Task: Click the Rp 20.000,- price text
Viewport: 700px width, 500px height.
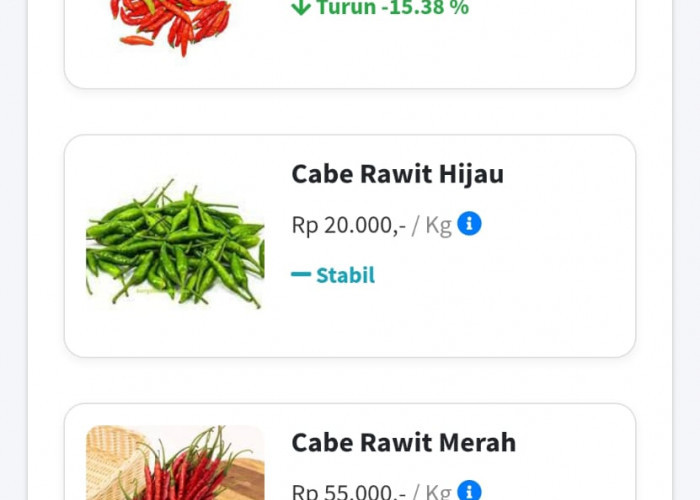Action: point(348,225)
